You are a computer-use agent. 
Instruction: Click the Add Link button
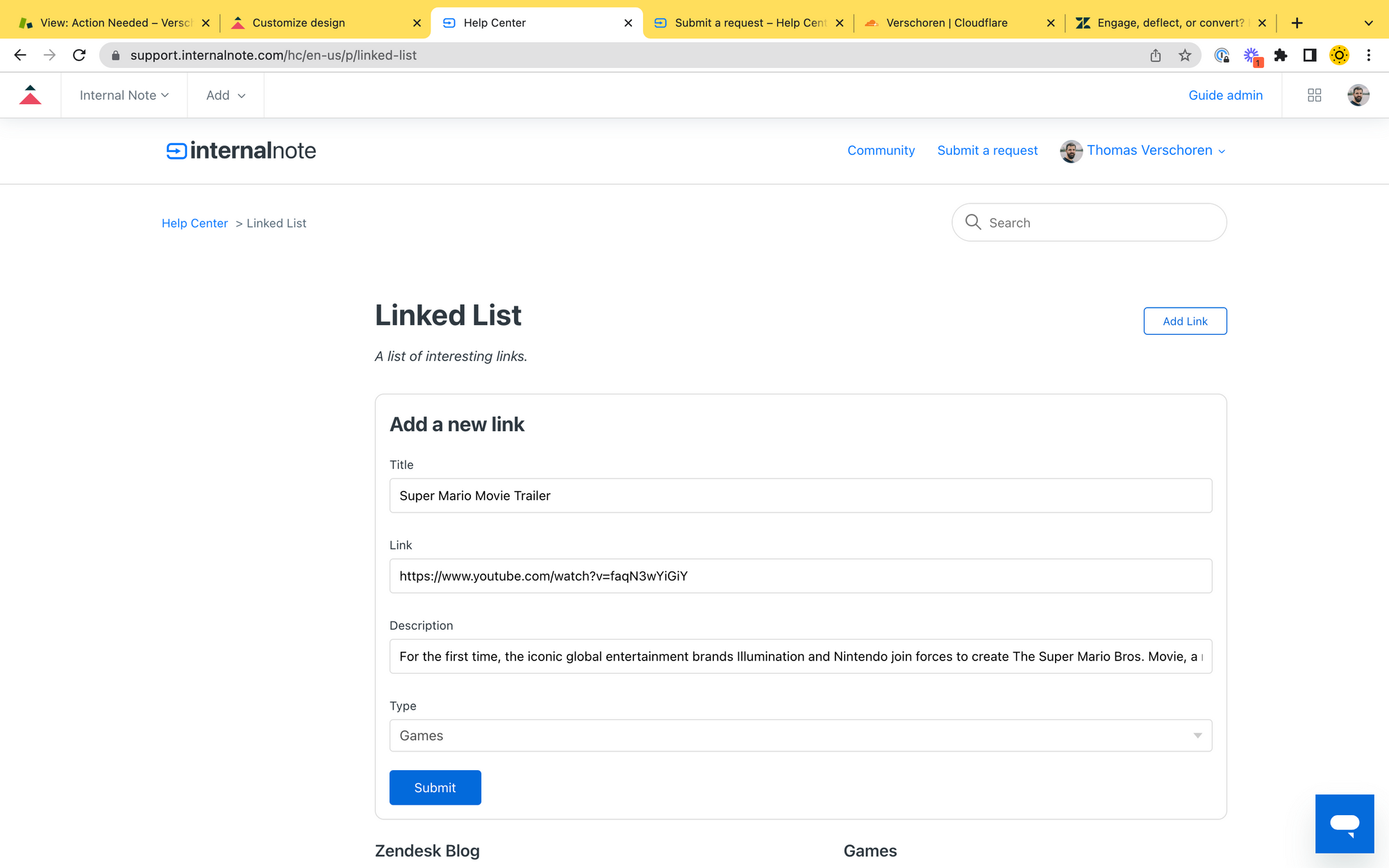coord(1185,321)
